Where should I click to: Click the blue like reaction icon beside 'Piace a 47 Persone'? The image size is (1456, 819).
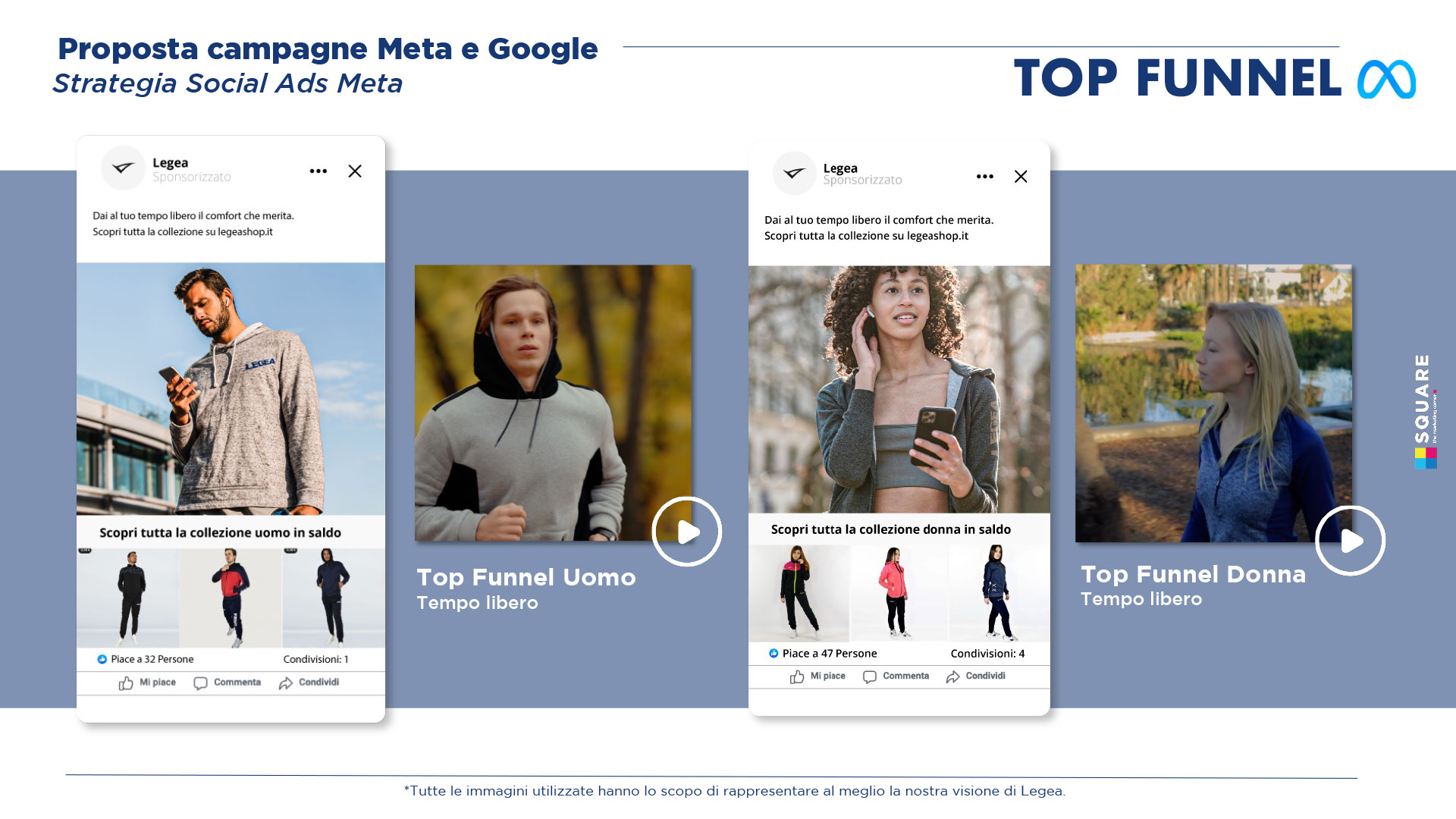coord(773,653)
